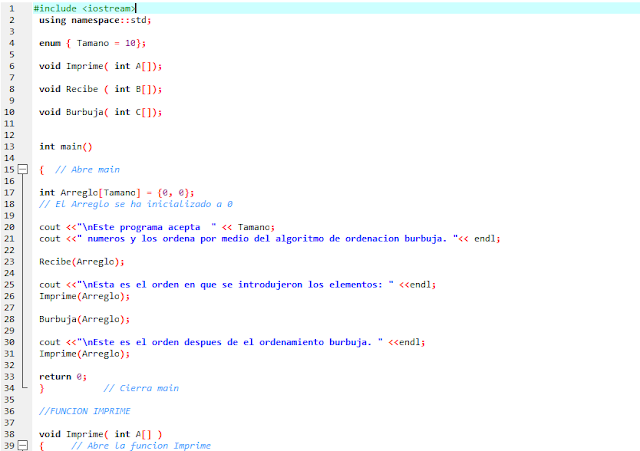This screenshot has width=640, height=451.
Task: Click line number 28 in the gutter
Action: tap(9, 319)
